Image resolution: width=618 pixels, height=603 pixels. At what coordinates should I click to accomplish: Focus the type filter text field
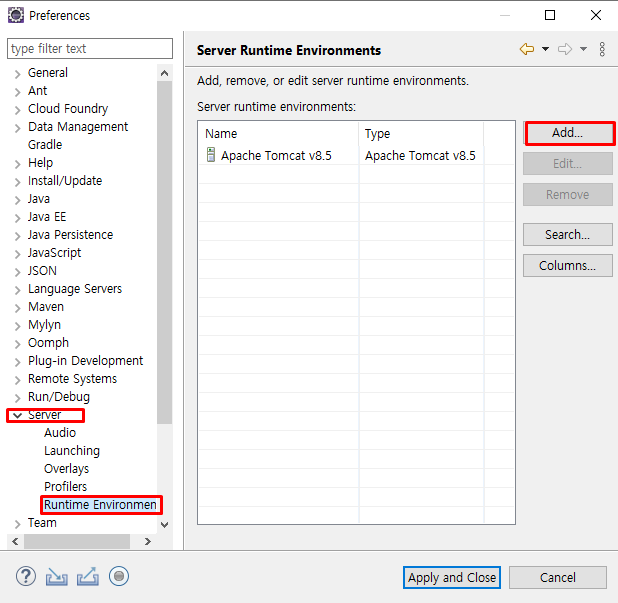90,48
